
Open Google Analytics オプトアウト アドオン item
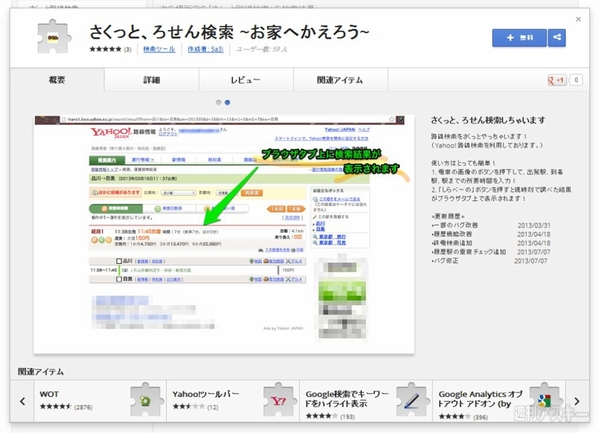[x=499, y=401]
